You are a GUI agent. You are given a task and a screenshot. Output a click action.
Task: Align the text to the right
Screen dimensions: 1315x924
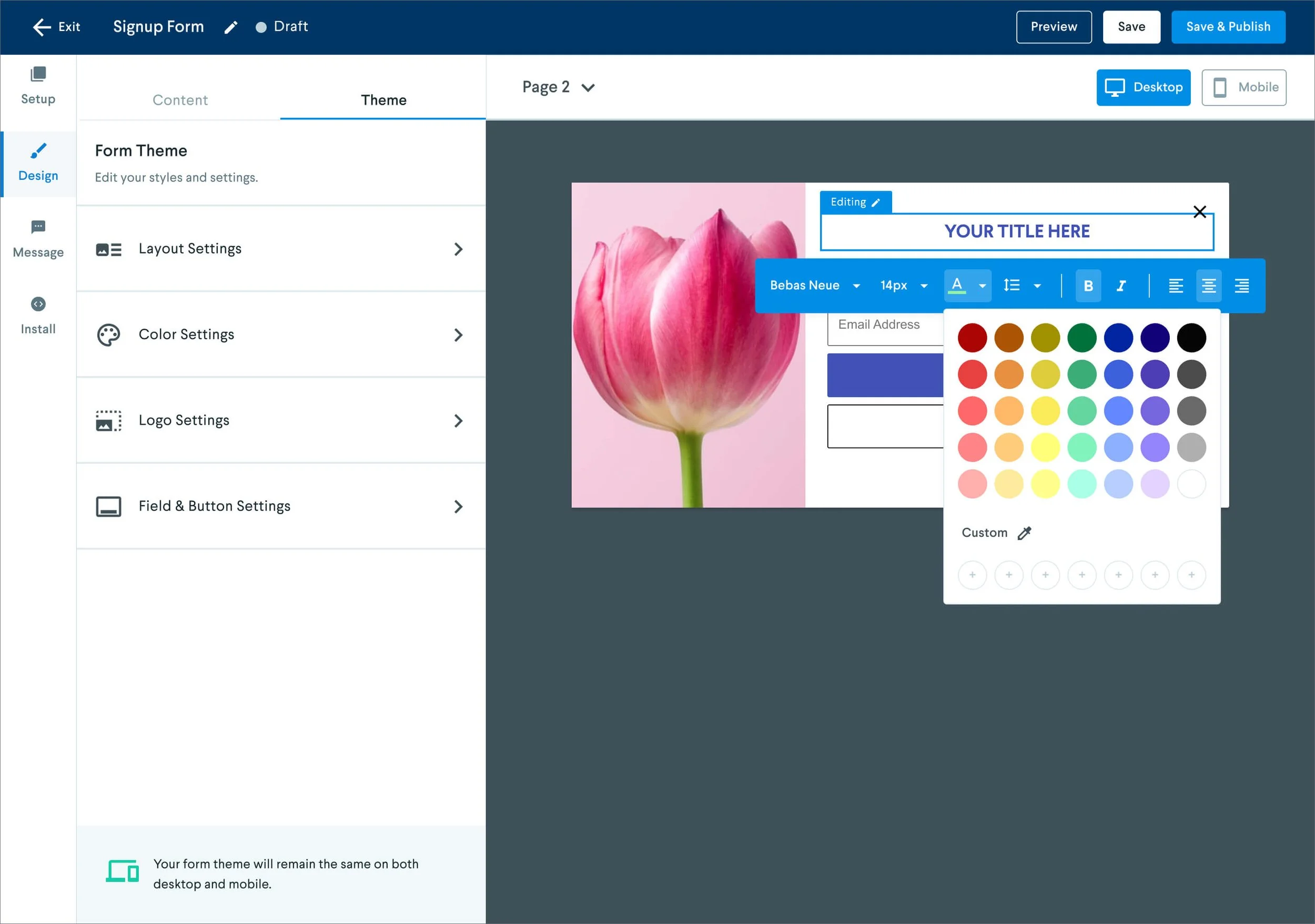tap(1241, 286)
